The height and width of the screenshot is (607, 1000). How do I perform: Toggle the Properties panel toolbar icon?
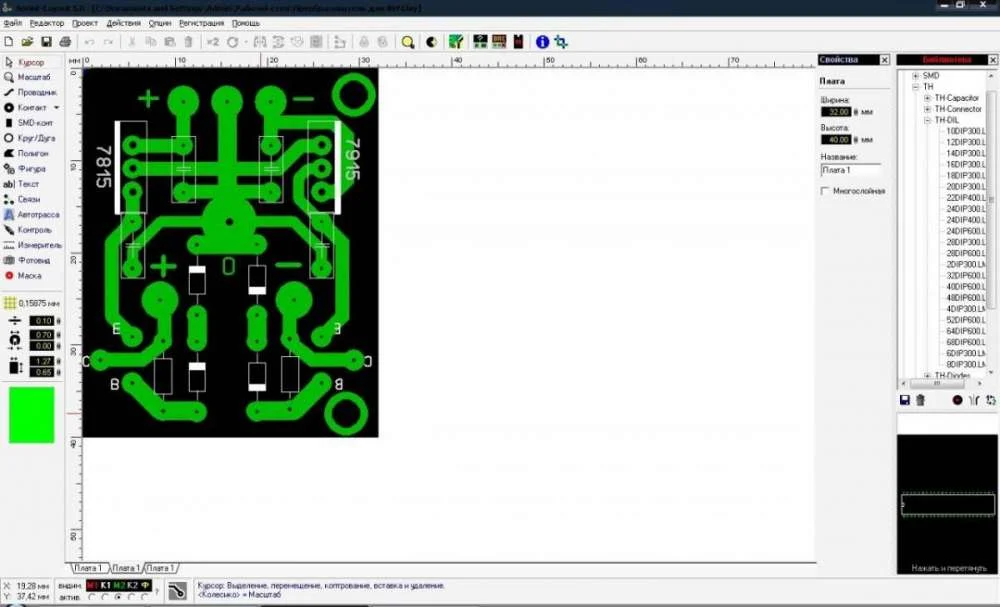click(480, 42)
